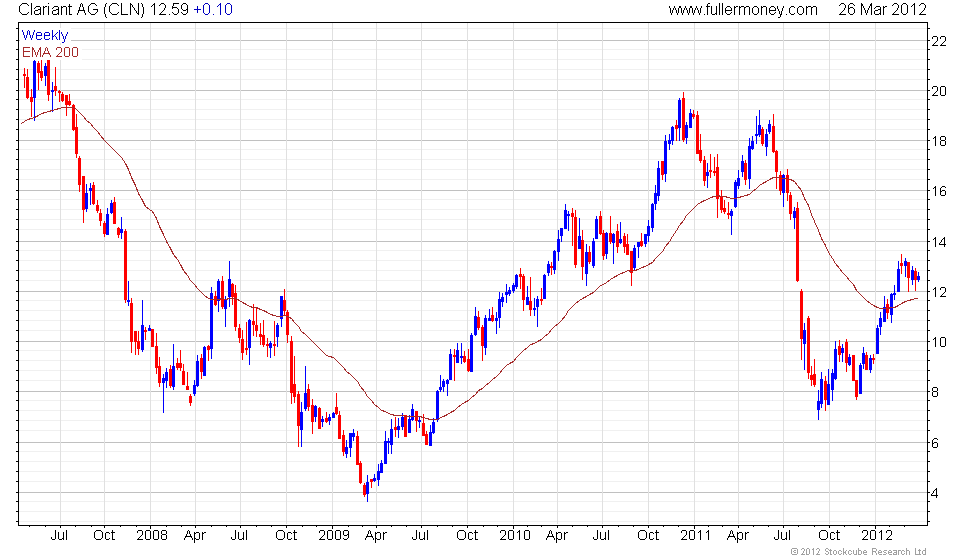Click the 16 price axis label
The width and height of the screenshot is (980, 560).
(x=939, y=191)
